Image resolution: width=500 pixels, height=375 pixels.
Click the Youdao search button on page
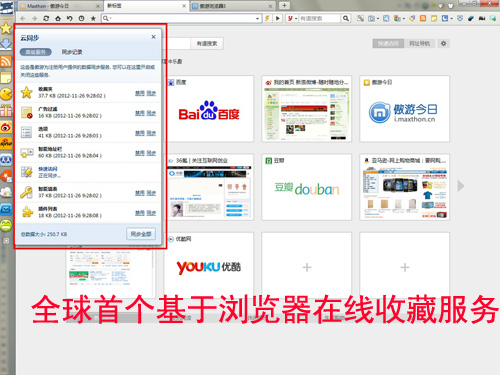point(207,43)
